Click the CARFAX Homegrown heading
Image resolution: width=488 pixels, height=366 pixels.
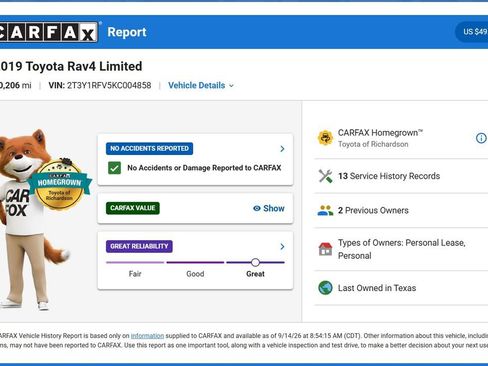click(x=380, y=133)
